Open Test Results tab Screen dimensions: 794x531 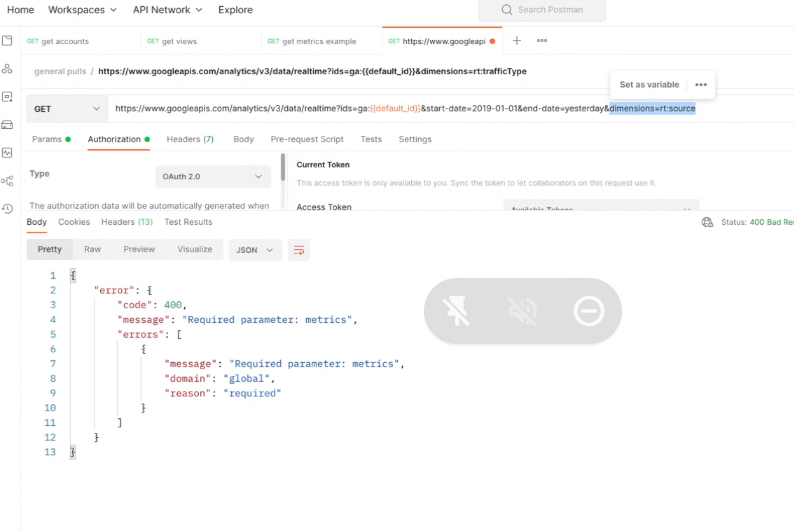188,222
